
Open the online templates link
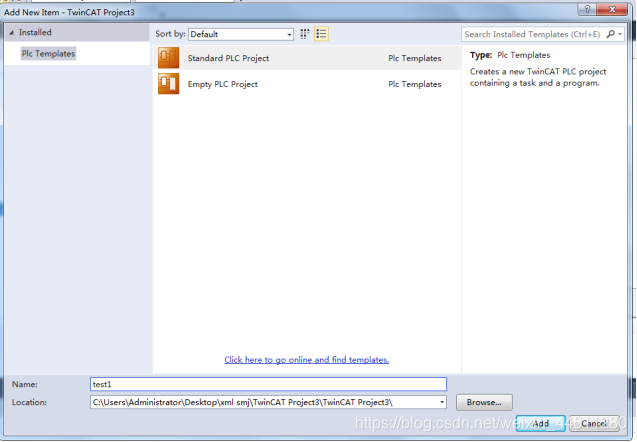point(307,360)
